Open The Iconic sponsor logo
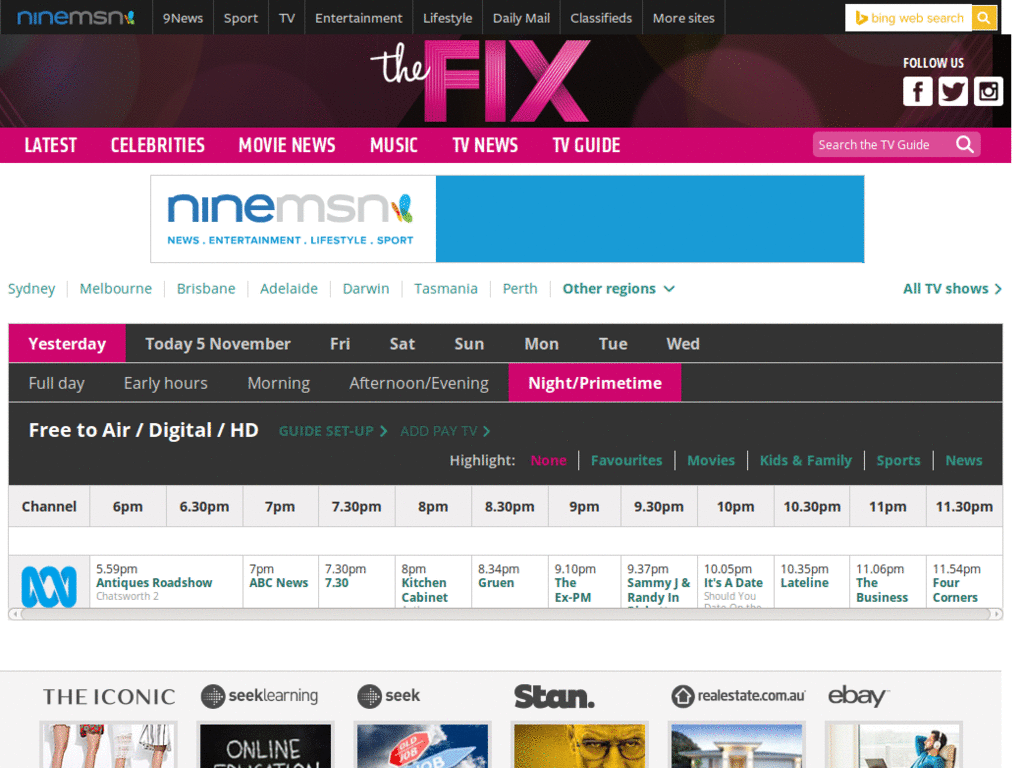The height and width of the screenshot is (768, 1024). point(109,697)
